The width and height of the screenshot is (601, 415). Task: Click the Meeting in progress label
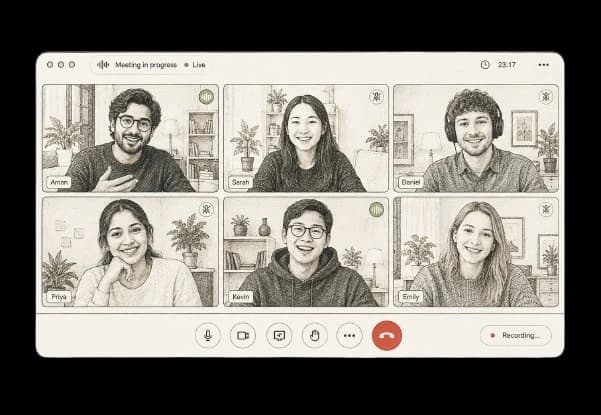coord(146,65)
